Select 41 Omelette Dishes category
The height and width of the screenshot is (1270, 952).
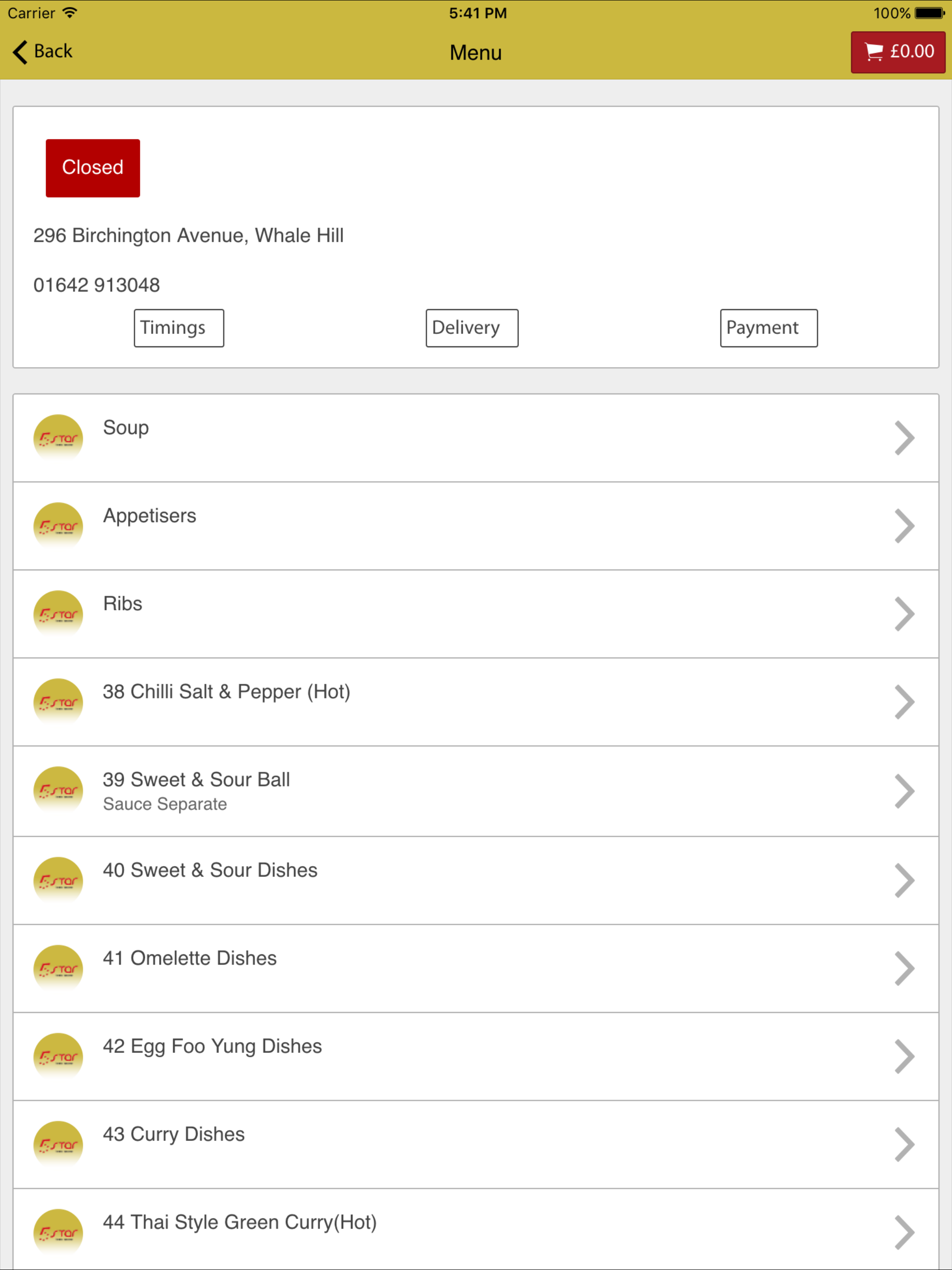point(476,969)
